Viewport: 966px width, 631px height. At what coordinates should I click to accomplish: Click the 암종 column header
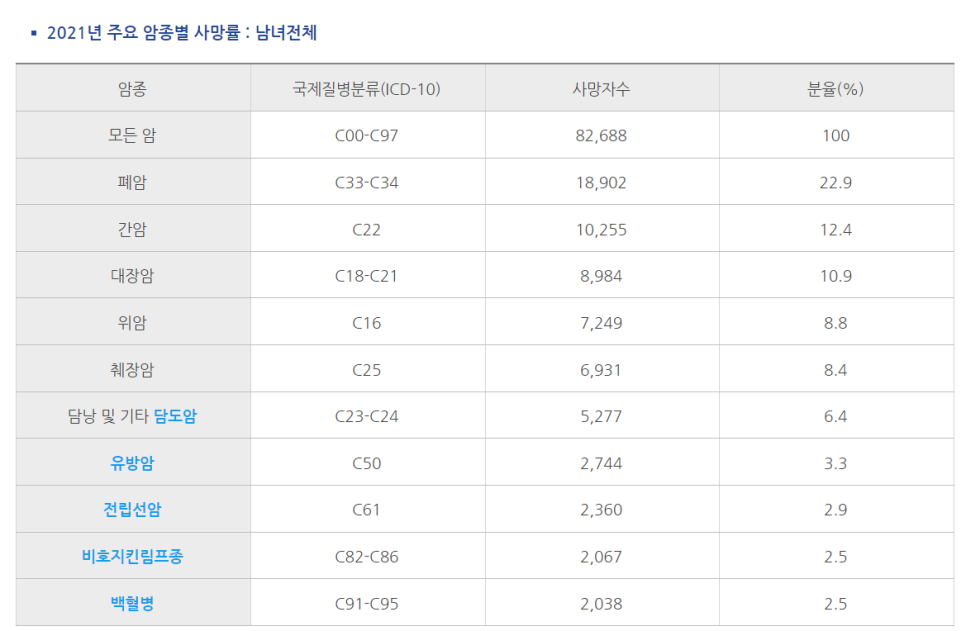(132, 89)
